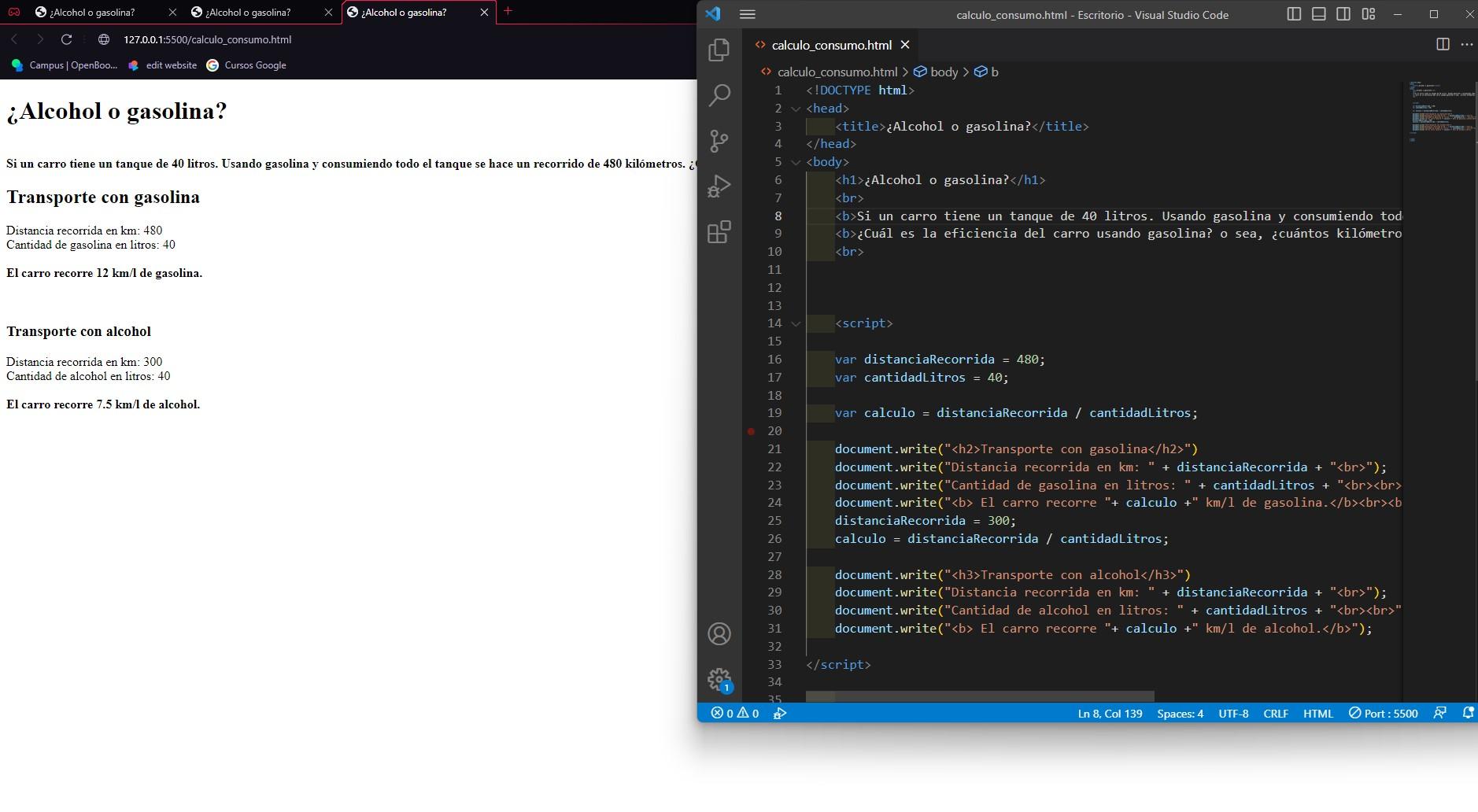Image resolution: width=1478 pixels, height=812 pixels.
Task: Open the notifications bell in status bar
Action: (x=1468, y=714)
